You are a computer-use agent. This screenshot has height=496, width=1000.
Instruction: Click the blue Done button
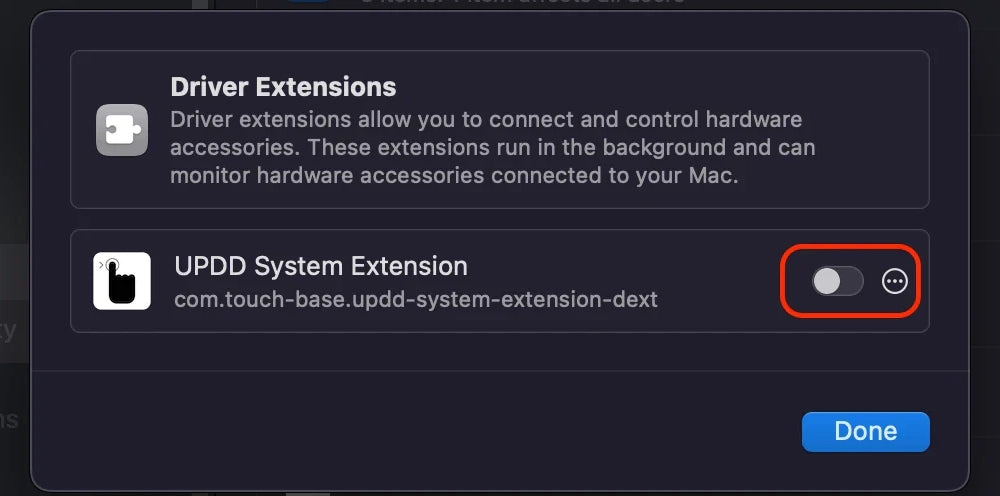click(x=865, y=432)
